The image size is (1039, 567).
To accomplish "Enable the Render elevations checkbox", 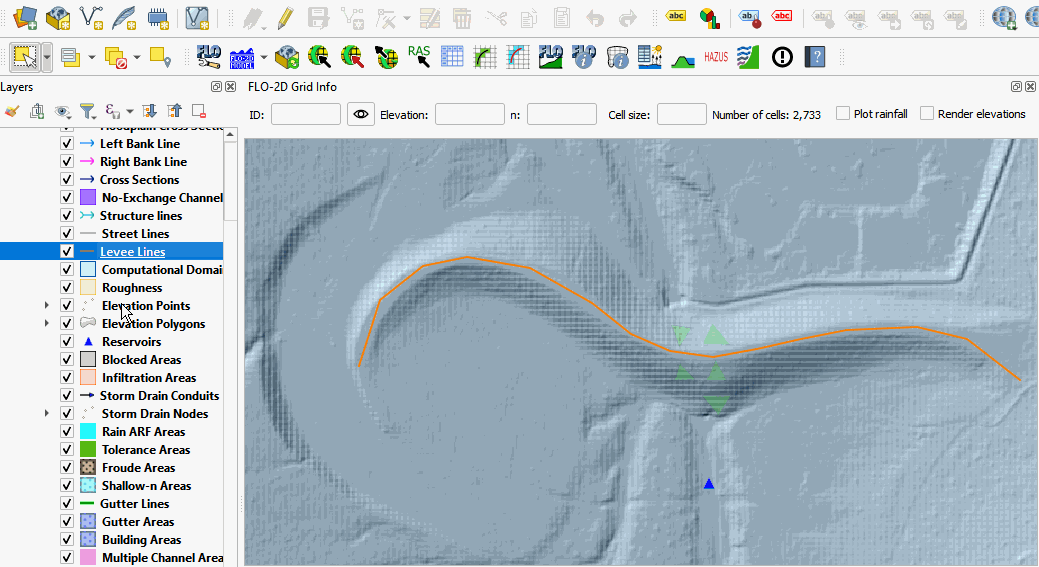I will [x=927, y=114].
